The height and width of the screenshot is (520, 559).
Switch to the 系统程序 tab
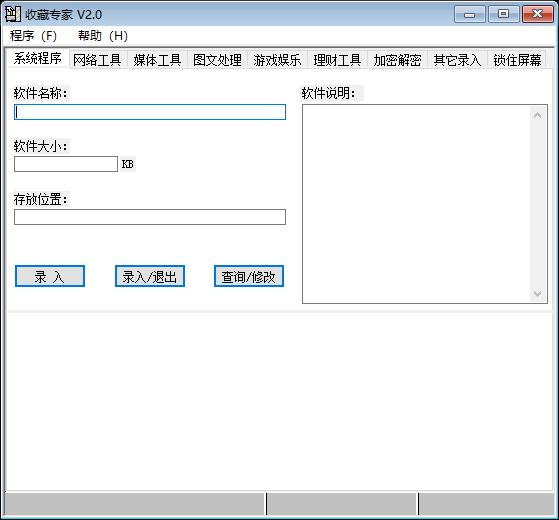pos(37,58)
